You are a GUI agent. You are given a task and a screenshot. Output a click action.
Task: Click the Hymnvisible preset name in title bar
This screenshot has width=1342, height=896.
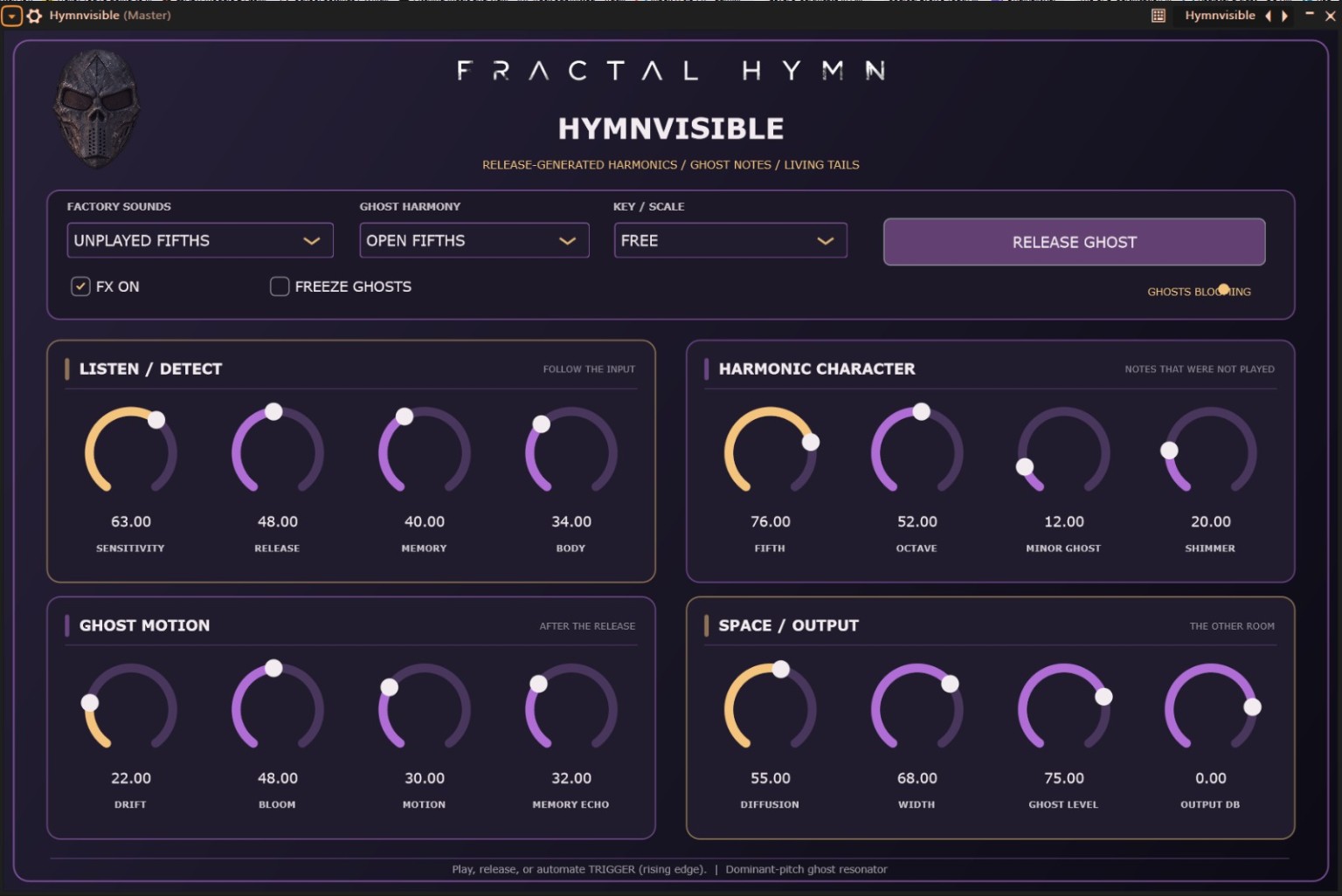pos(1220,16)
